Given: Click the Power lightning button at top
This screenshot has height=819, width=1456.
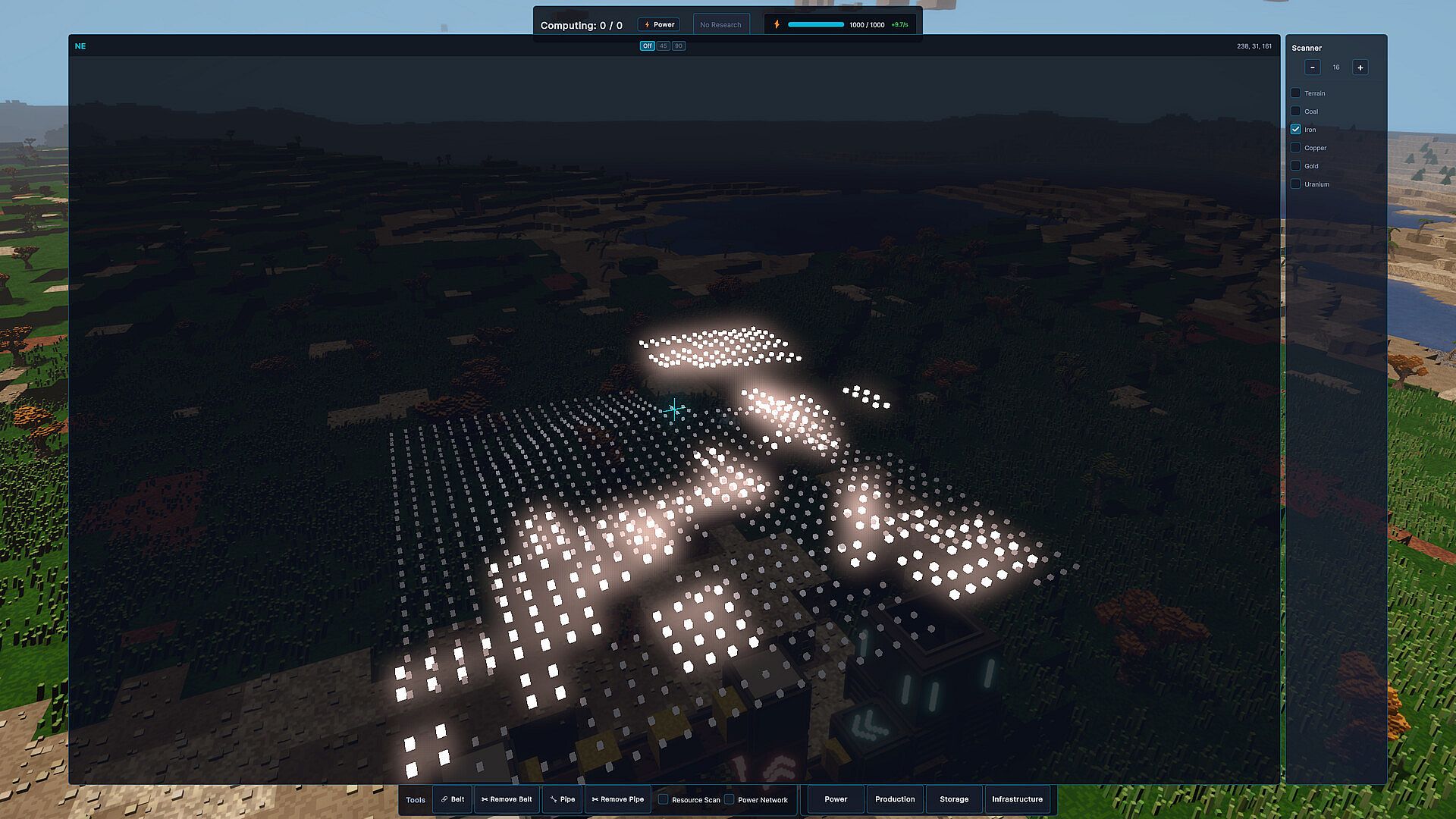Looking at the screenshot, I should (658, 24).
